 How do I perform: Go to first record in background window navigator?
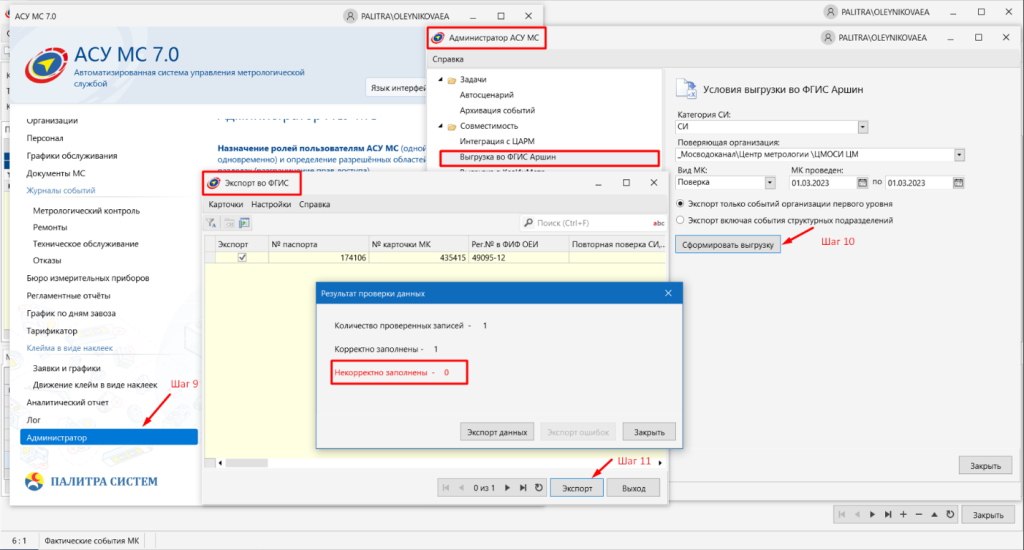tap(842, 515)
